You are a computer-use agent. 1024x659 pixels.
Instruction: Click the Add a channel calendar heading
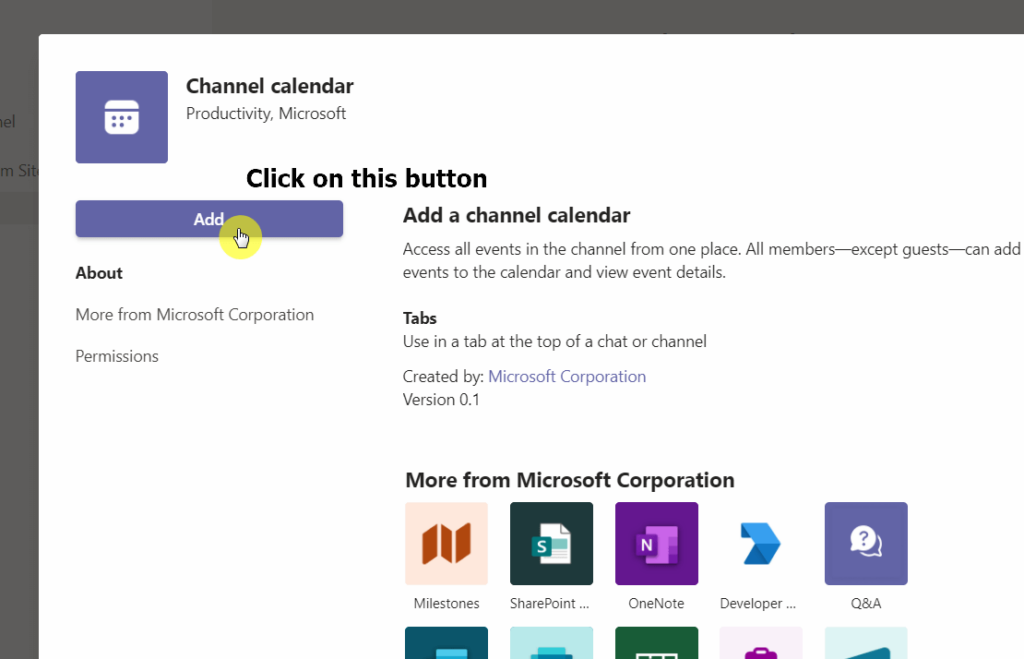517,215
